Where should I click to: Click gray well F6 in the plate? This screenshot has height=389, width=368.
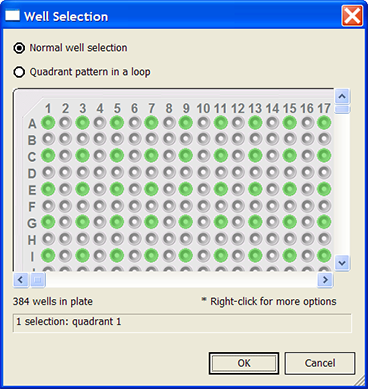(134, 206)
